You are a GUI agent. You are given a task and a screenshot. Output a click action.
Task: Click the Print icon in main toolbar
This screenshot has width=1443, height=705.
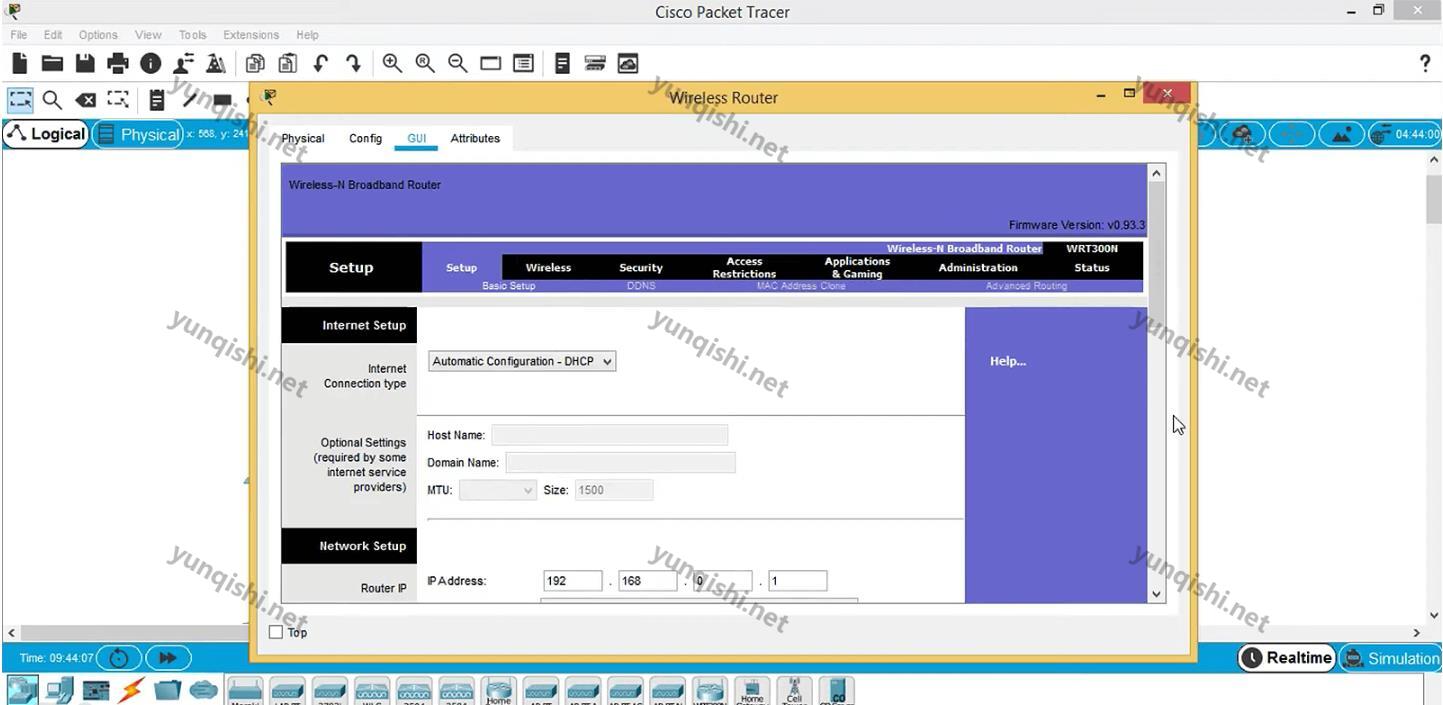tap(118, 63)
